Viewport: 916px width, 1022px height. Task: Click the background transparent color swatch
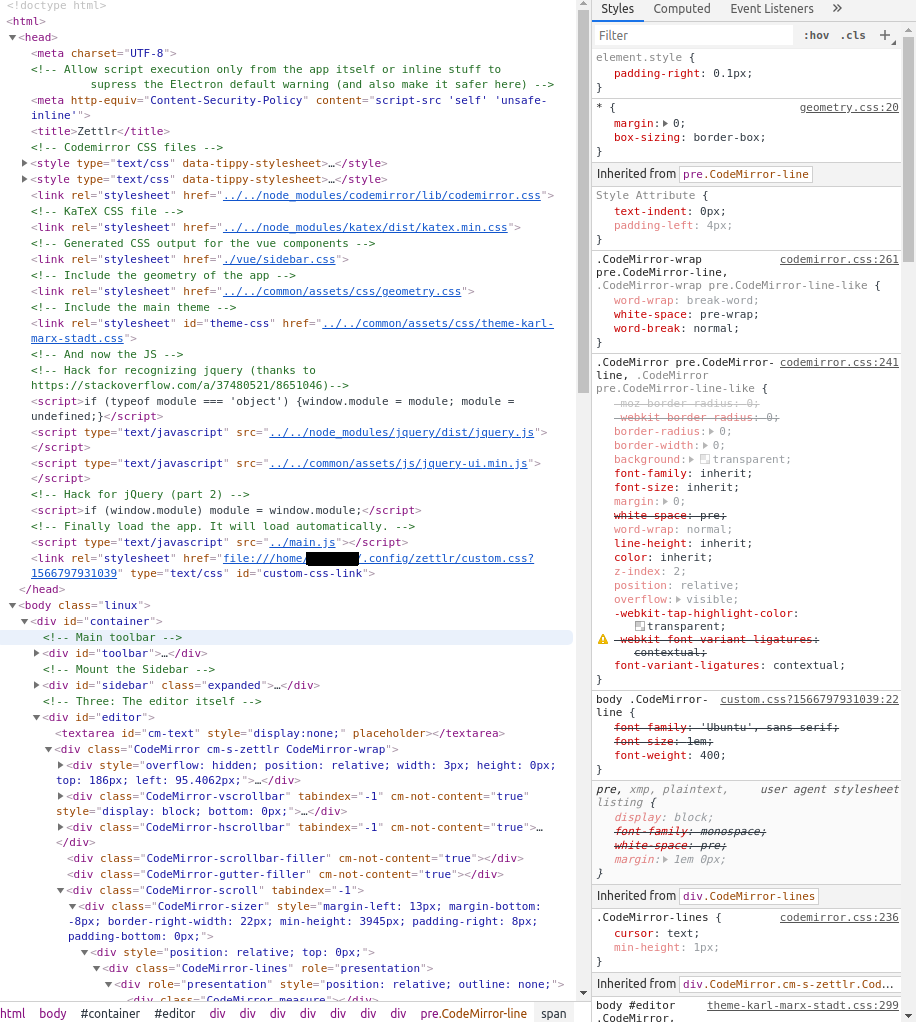[705, 460]
